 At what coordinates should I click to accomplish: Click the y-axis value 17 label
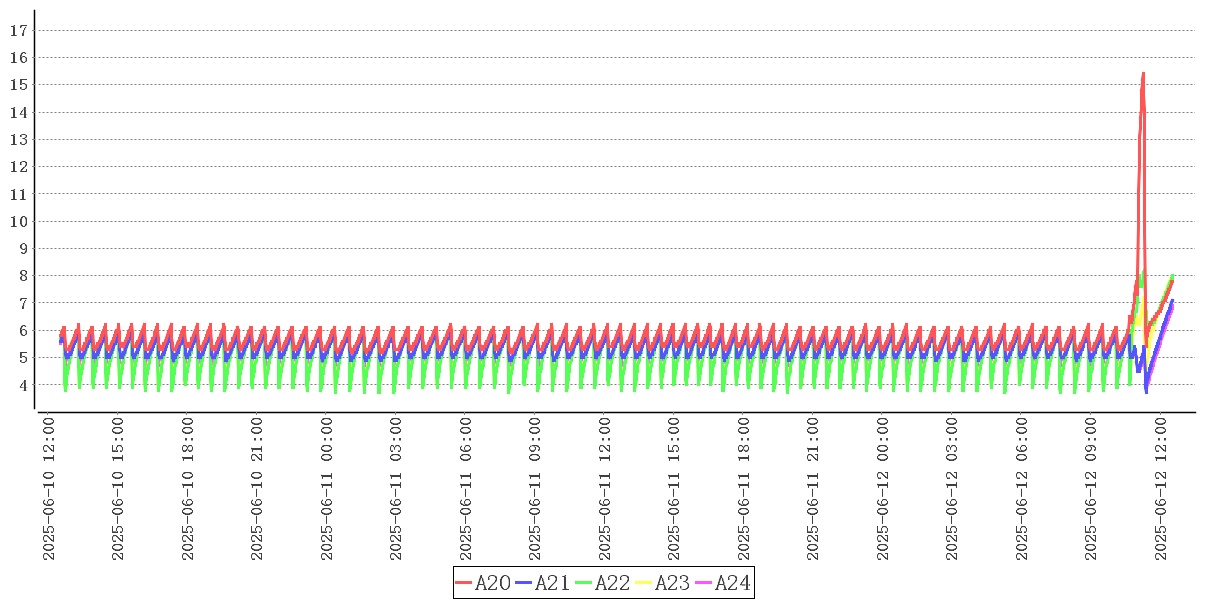17,30
